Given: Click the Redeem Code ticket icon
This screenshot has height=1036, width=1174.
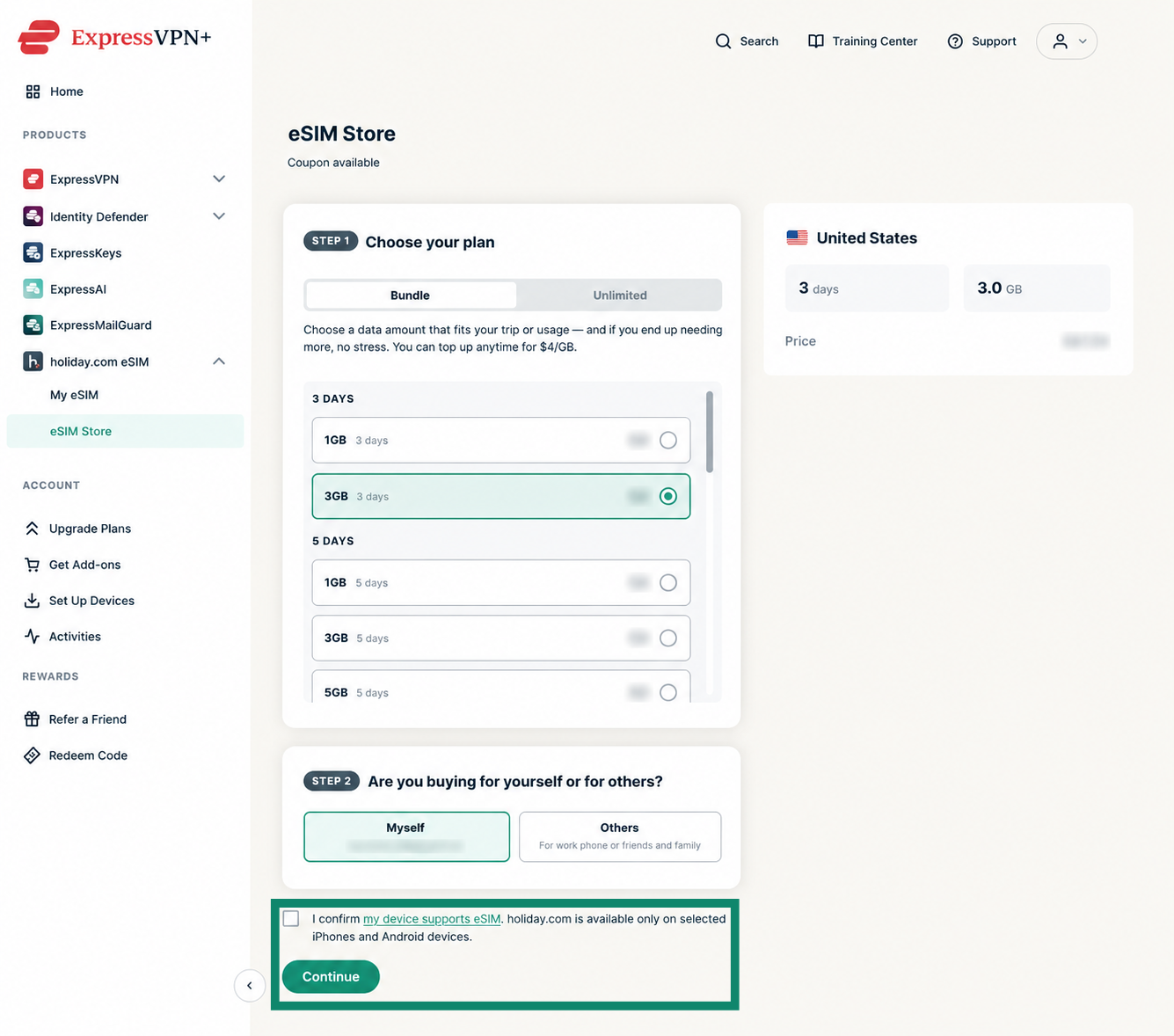Looking at the screenshot, I should [x=32, y=755].
